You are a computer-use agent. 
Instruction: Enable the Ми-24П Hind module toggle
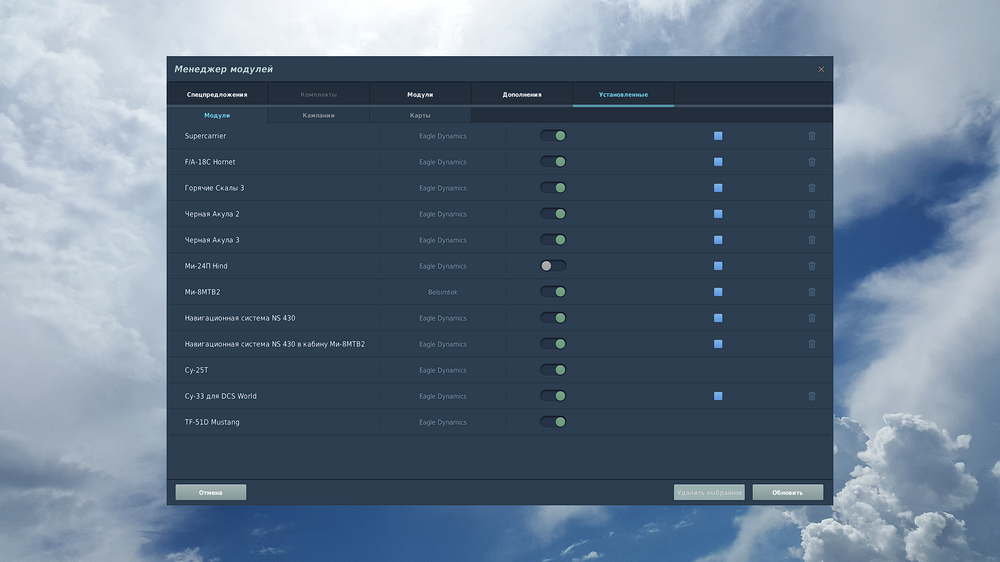point(553,266)
